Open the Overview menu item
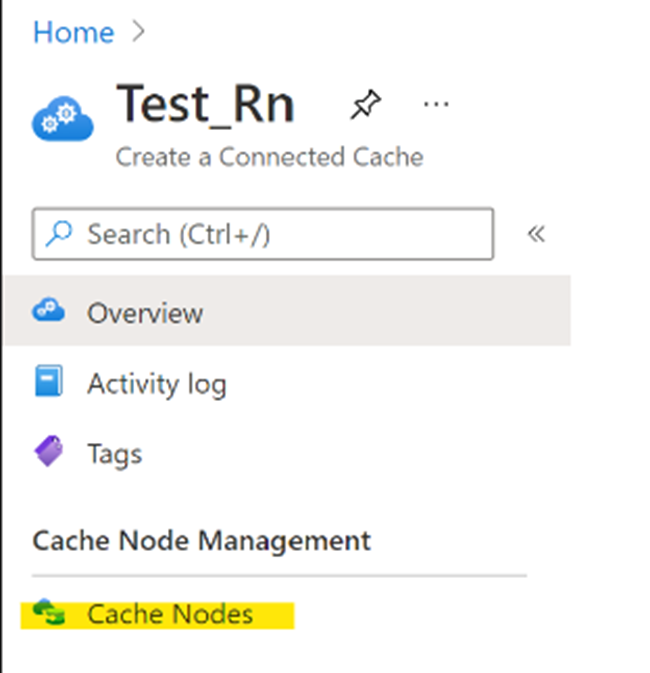This screenshot has width=650, height=673. coord(287,310)
